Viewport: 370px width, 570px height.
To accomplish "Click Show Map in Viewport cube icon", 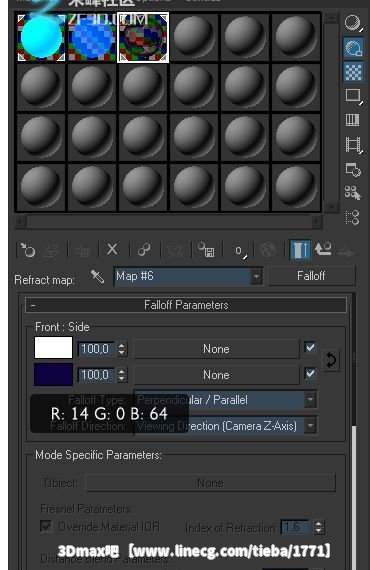I will (268, 250).
